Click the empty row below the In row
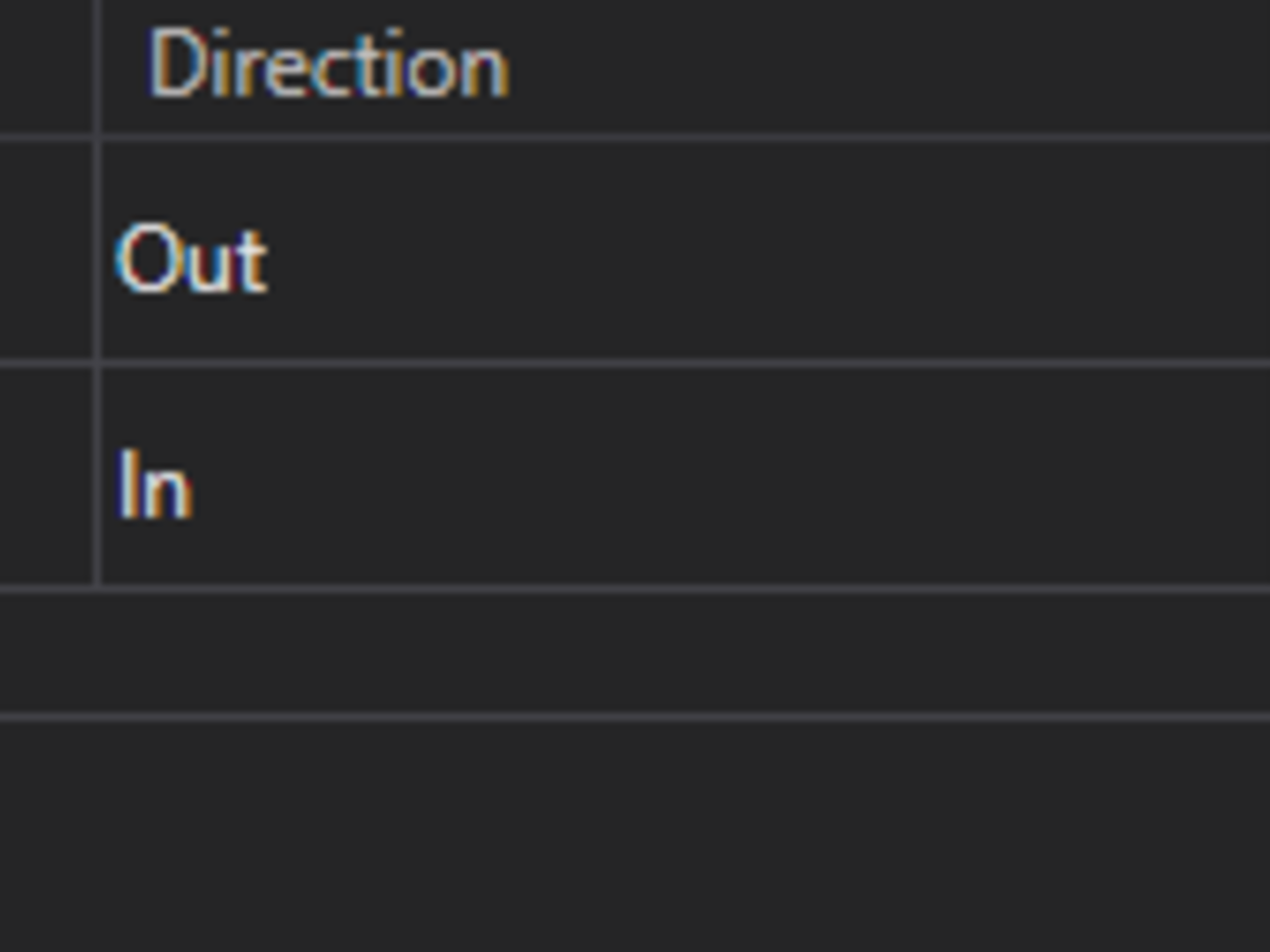Screen dimensions: 1270x952 pos(635,653)
